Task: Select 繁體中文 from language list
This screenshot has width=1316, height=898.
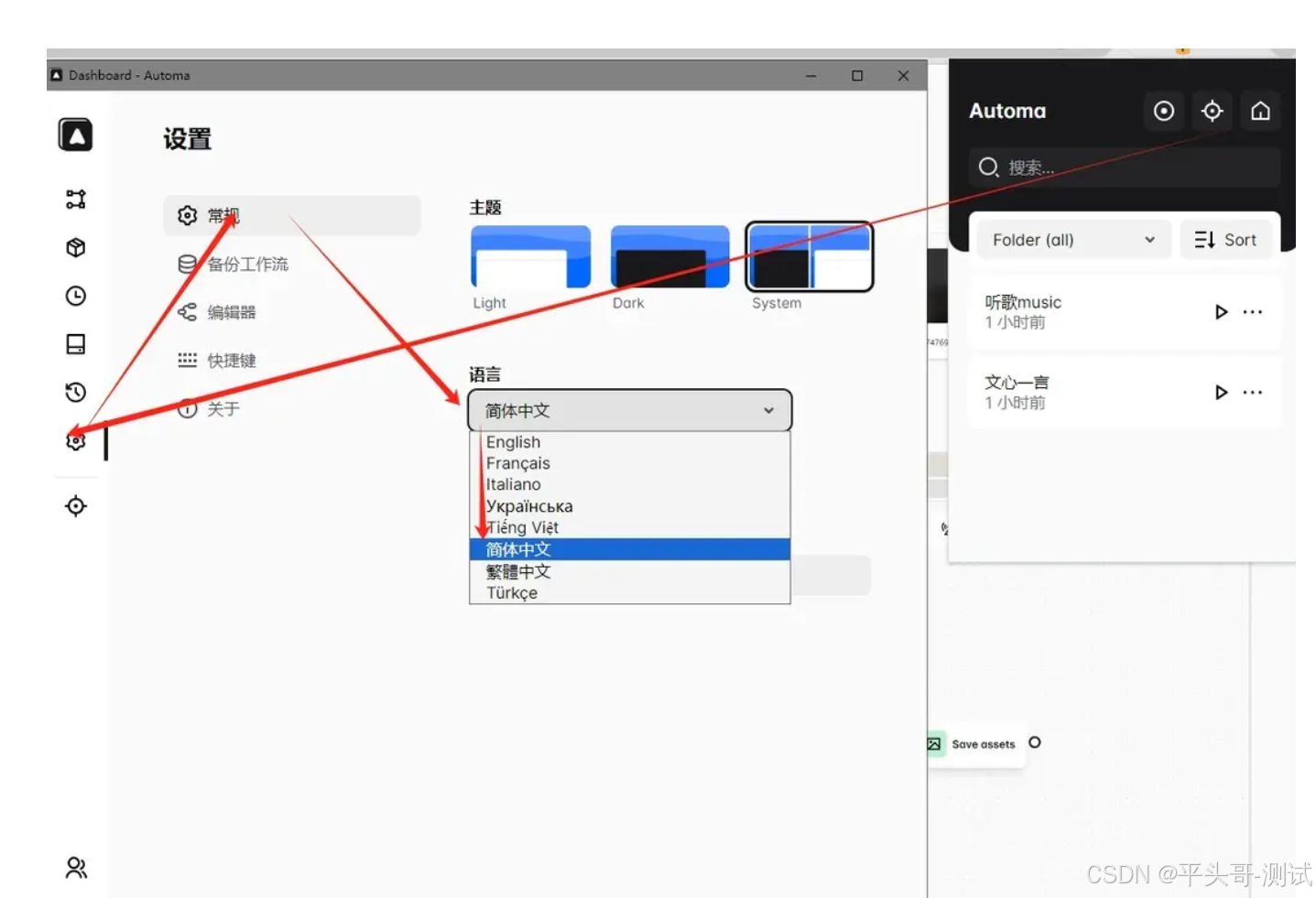Action: pyautogui.click(x=630, y=571)
